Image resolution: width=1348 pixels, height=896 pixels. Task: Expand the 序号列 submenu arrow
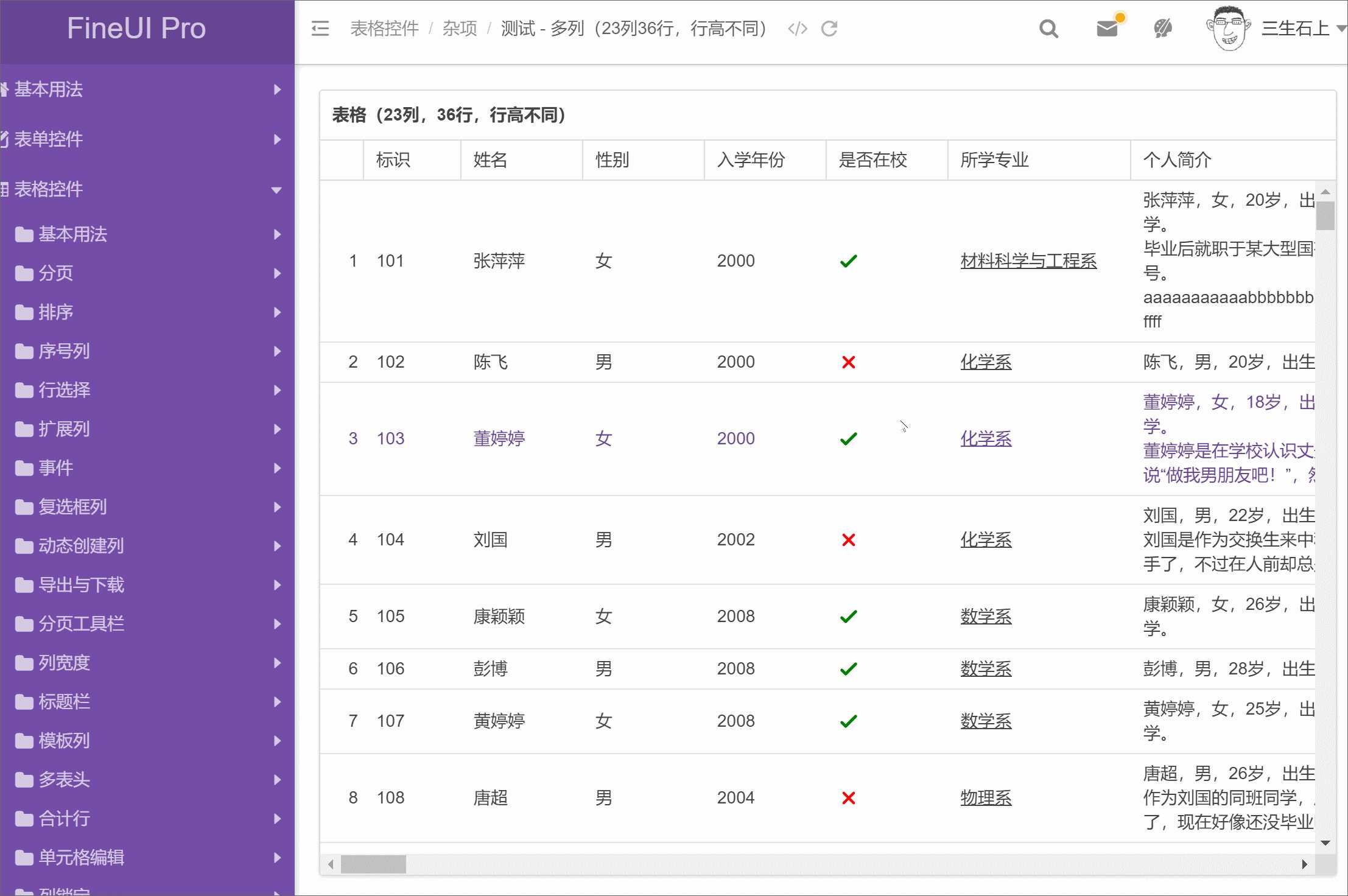278,351
